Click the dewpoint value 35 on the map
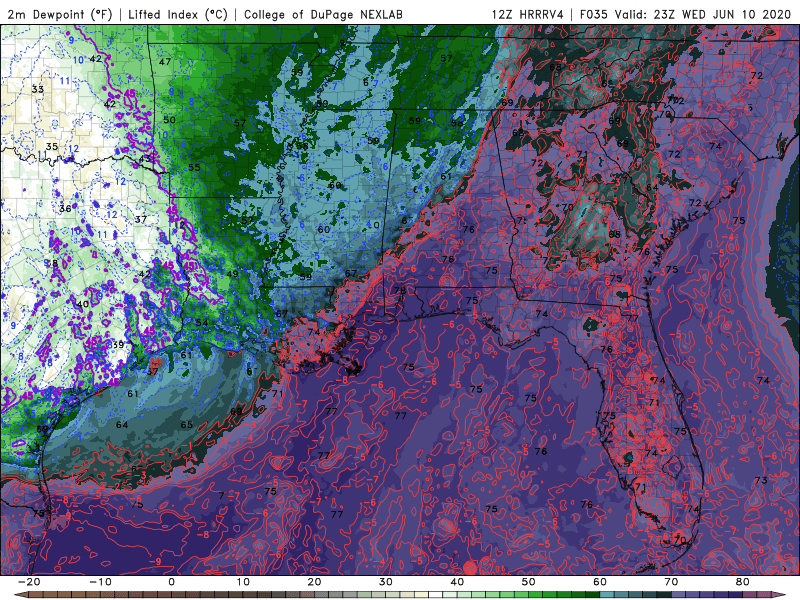Image resolution: width=800 pixels, height=600 pixels. coord(52,147)
